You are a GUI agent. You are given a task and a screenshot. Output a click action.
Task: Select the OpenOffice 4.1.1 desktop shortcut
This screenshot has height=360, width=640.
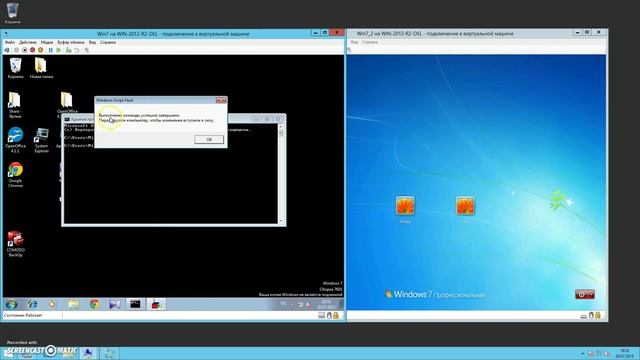[16, 140]
